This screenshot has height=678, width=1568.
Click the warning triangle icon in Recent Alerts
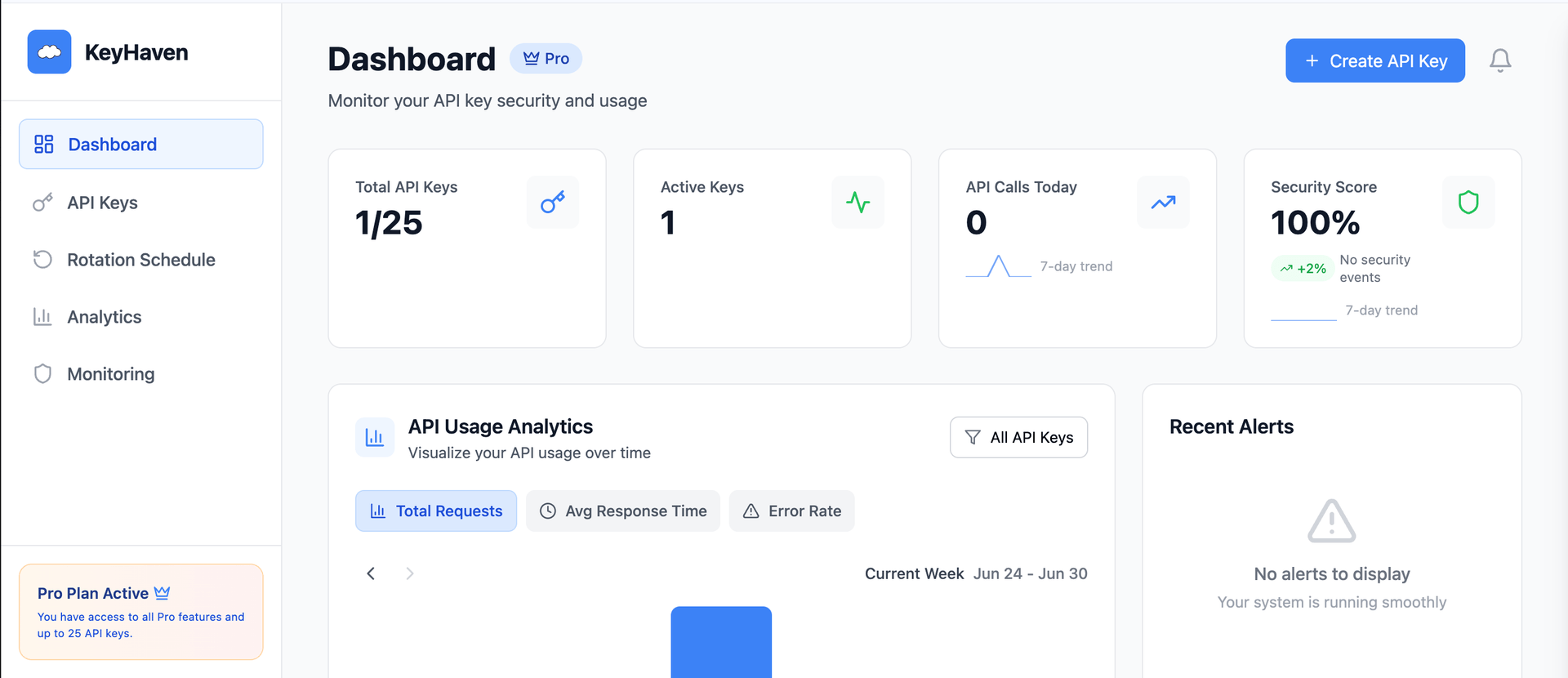[1332, 521]
